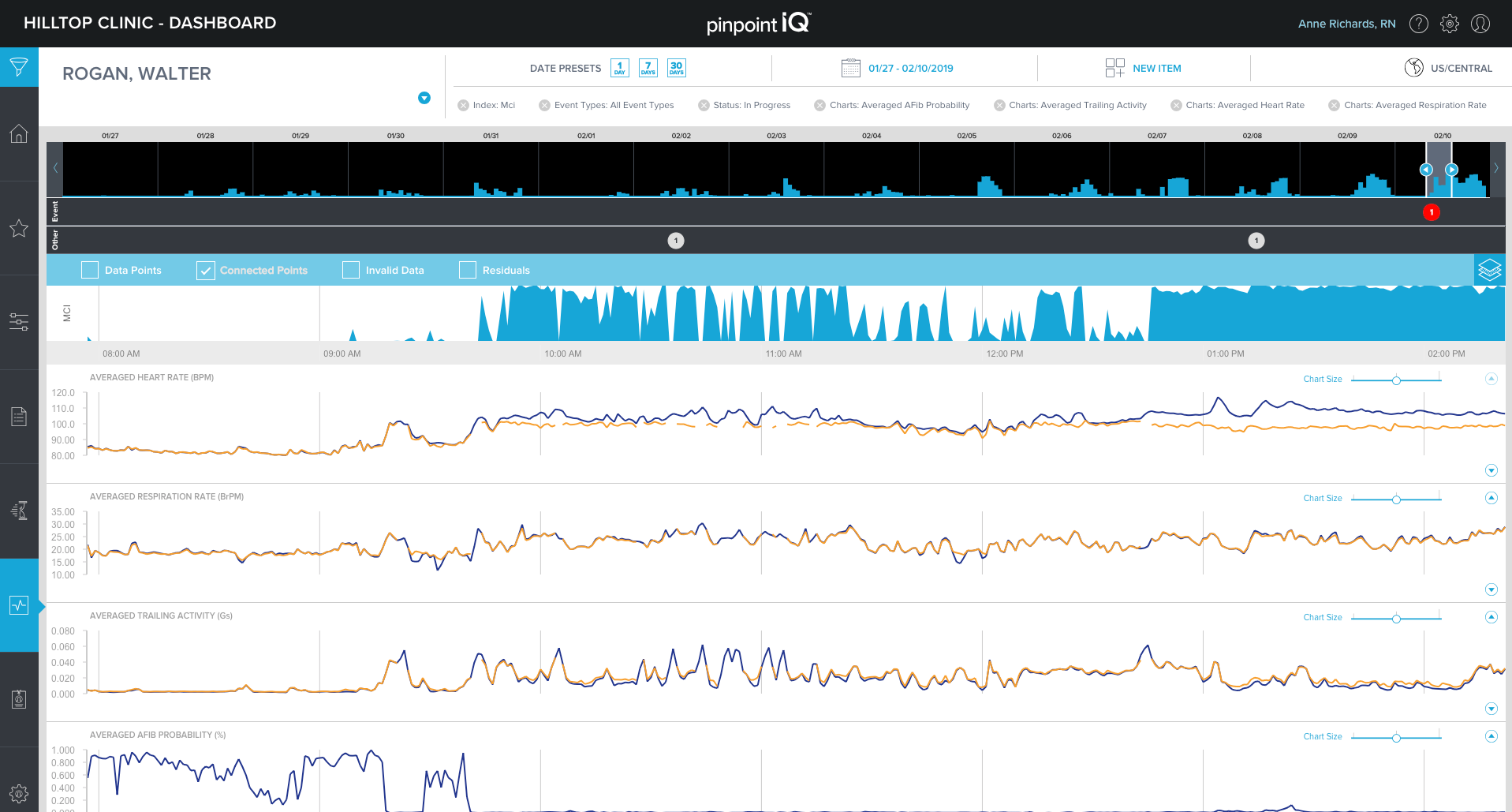This screenshot has height=812, width=1512.
Task: Open the chart layers icon above the MCI chart
Action: point(1490,269)
